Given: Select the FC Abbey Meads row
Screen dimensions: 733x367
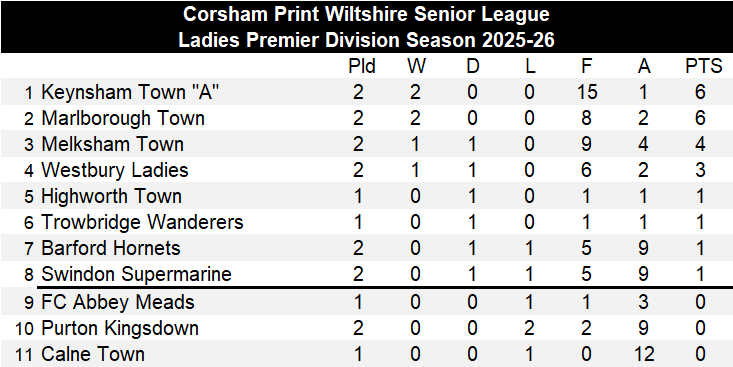Looking at the screenshot, I should point(366,302).
